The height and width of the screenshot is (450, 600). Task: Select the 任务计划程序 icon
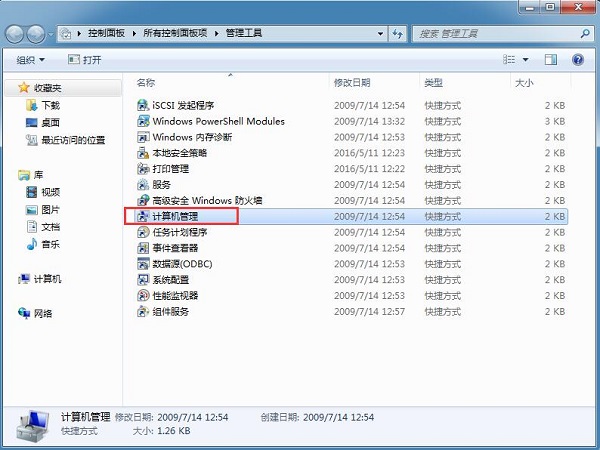144,232
